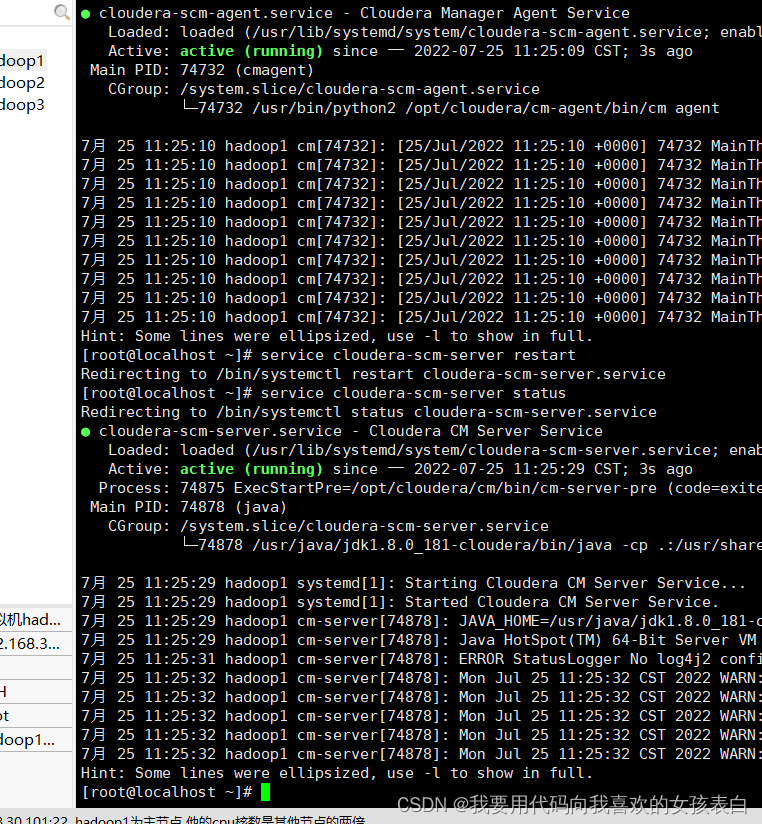The width and height of the screenshot is (762, 824).
Task: Click the 'JAVA_HOME=/usr/java/jdk1.8.0_181' log line
Action: pyautogui.click(x=421, y=621)
